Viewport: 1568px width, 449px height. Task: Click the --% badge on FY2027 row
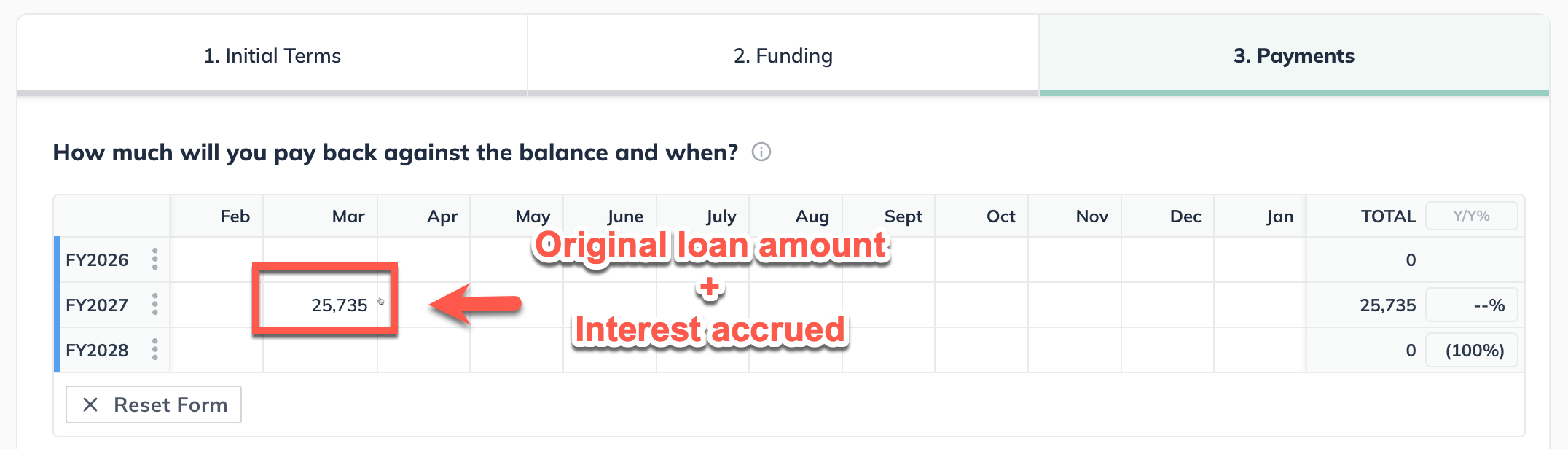coord(1471,304)
